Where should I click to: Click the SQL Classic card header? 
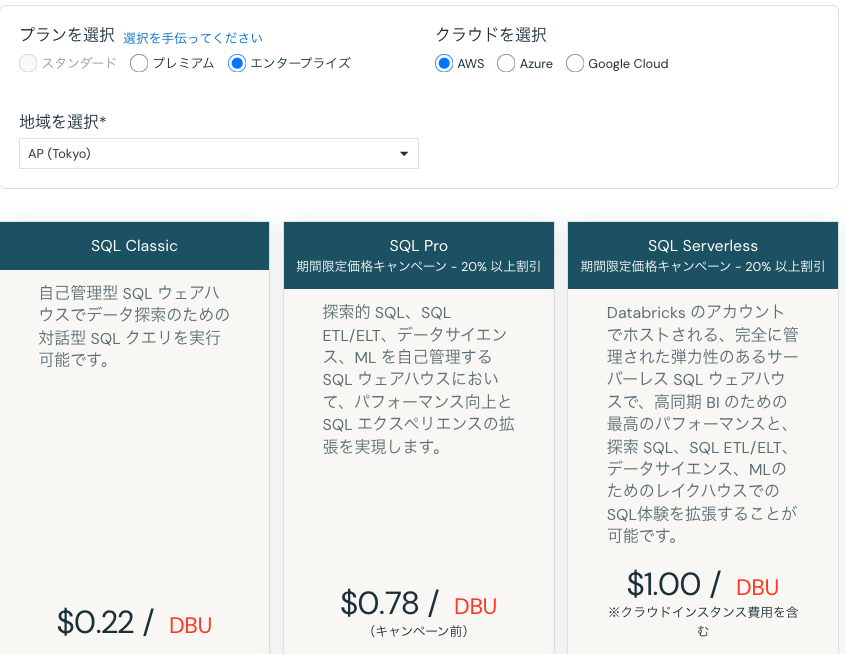coord(134,245)
